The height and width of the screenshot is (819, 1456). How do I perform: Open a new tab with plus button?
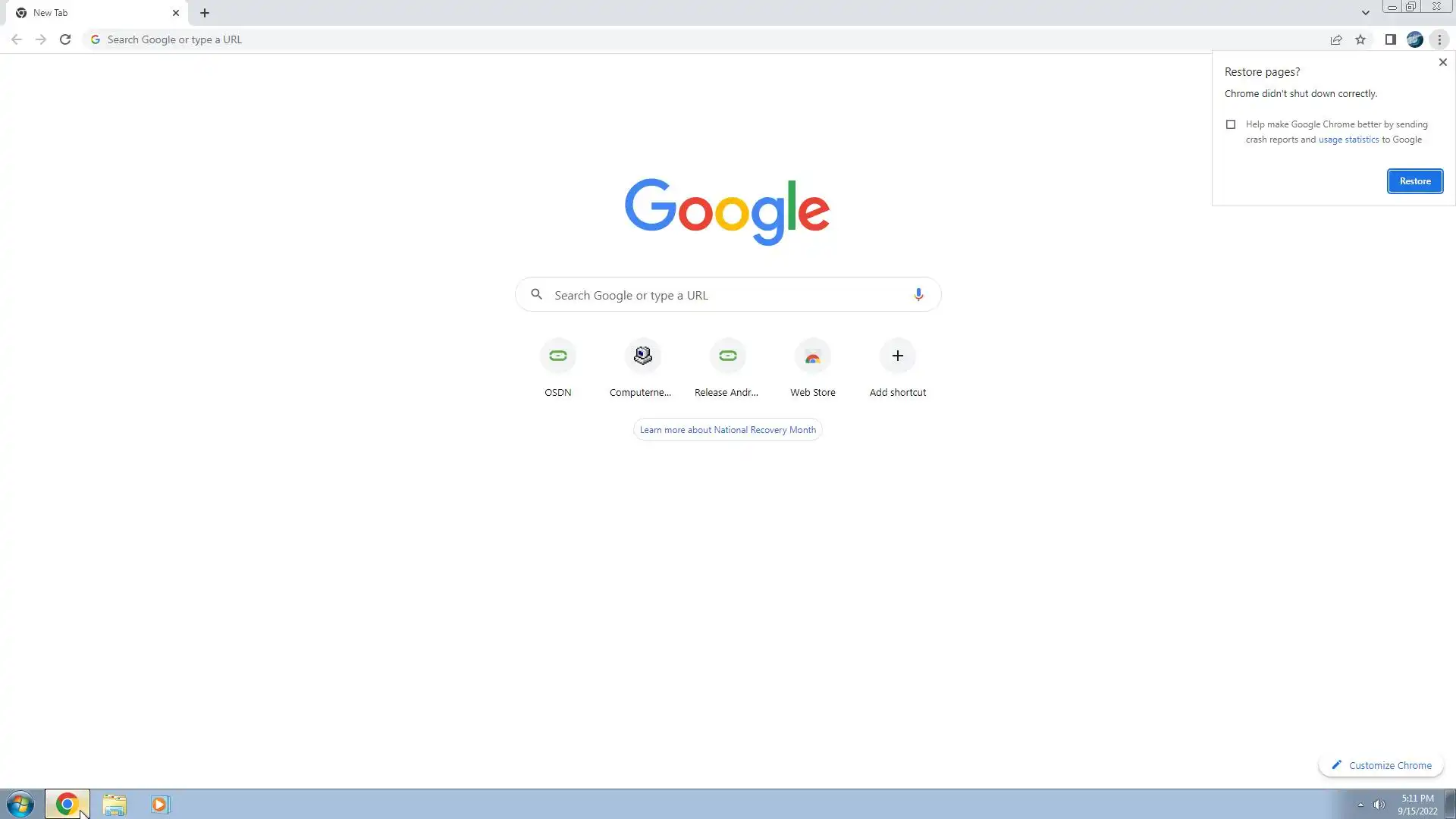[x=205, y=13]
